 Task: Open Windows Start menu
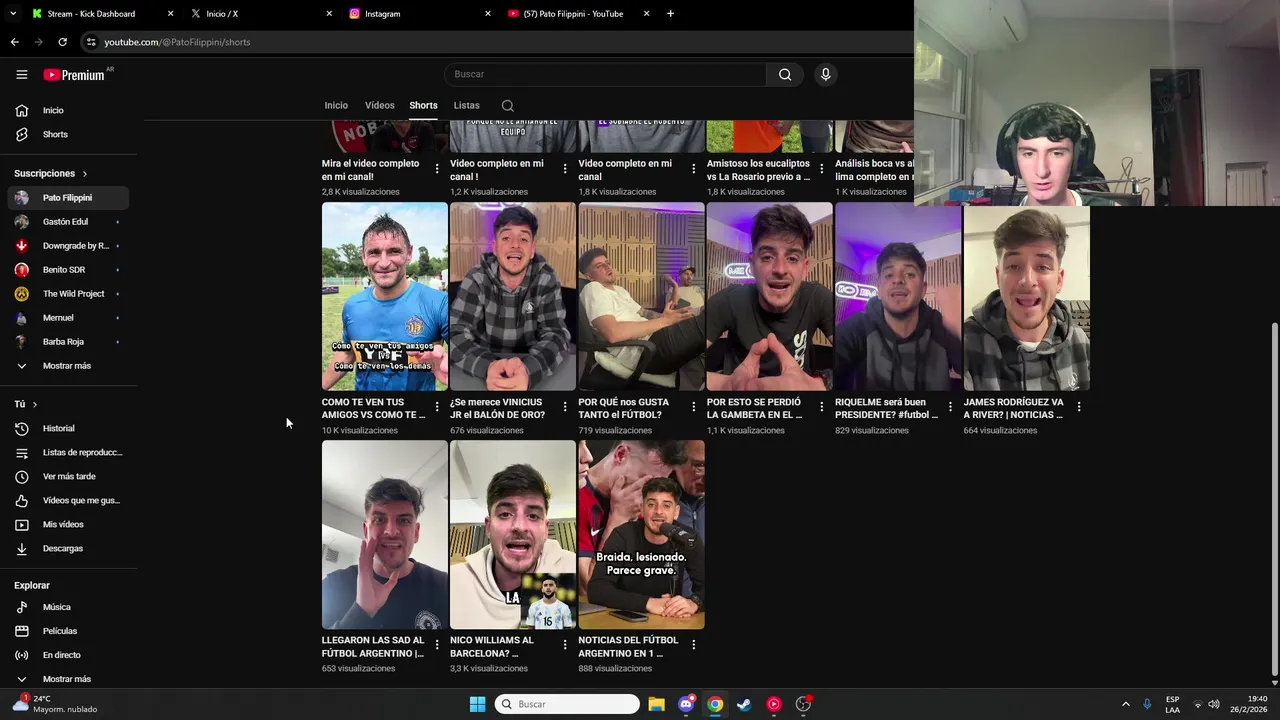(x=477, y=704)
